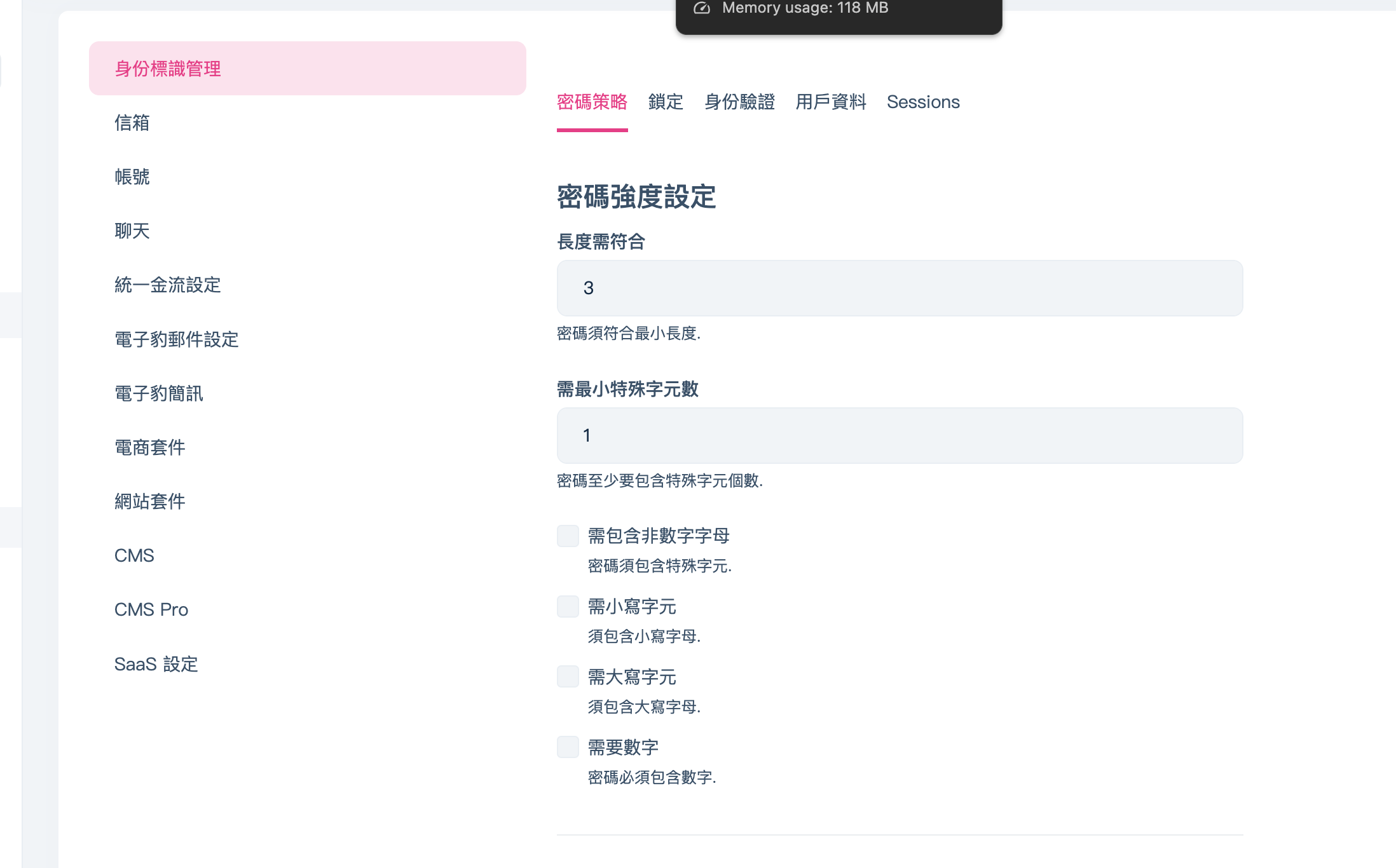
Task: Select the 用戶資料 tab
Action: click(x=830, y=102)
